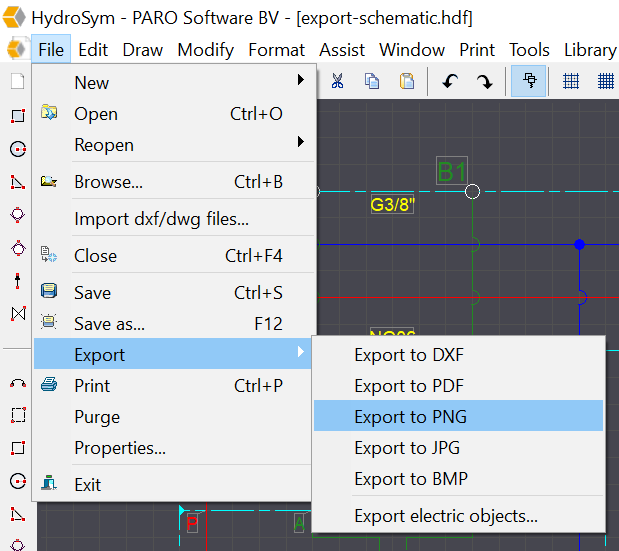Screen dimensions: 619x551
Task: Select the filled rectangle drawing tool
Action: point(18,116)
